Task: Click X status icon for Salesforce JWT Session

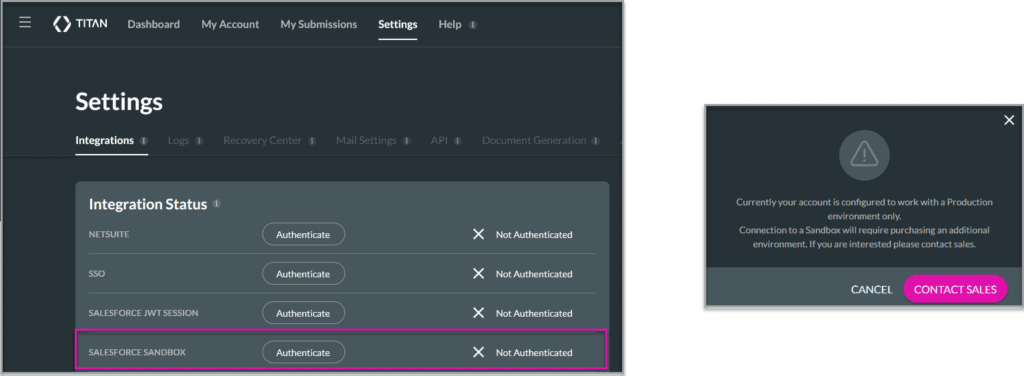Action: (479, 313)
